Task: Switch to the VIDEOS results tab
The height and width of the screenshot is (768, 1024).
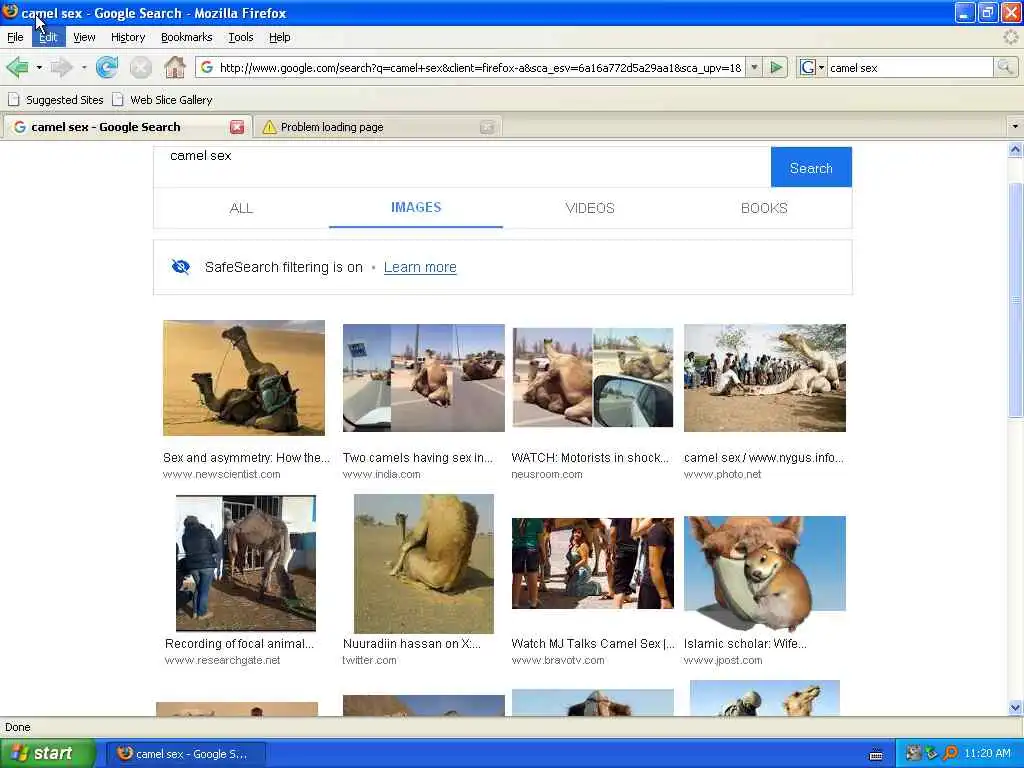Action: (590, 208)
